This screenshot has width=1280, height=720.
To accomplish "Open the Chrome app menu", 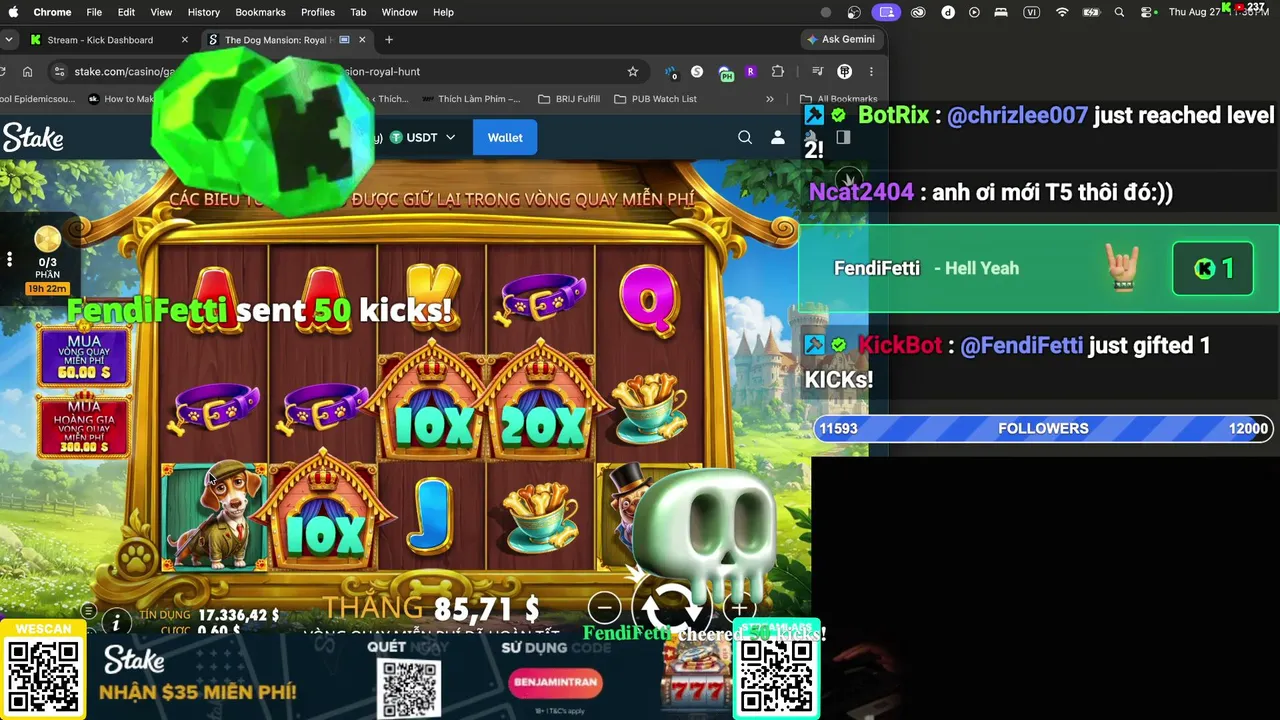I will [x=52, y=12].
